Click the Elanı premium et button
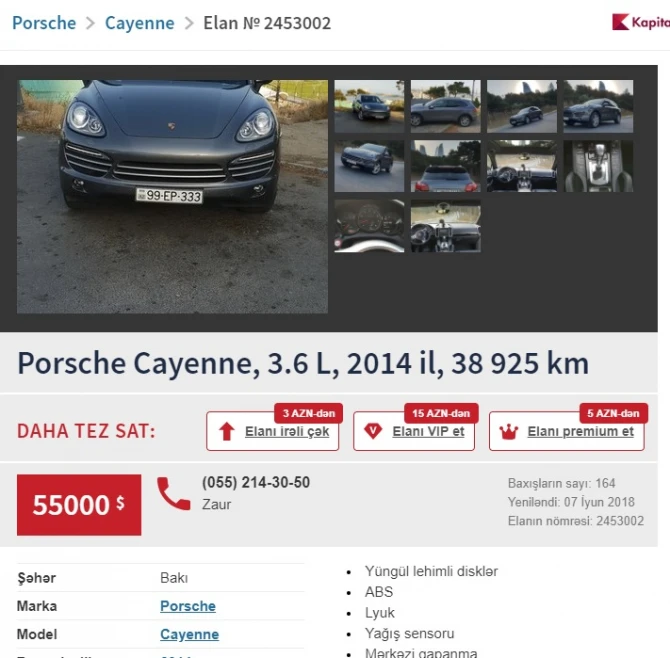The height and width of the screenshot is (658, 670). 567,431
